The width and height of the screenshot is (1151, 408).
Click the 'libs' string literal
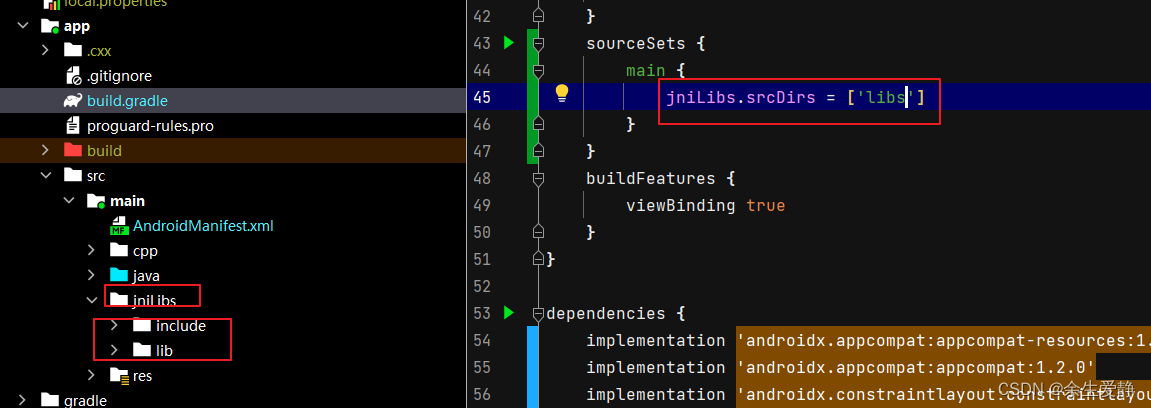tap(885, 97)
